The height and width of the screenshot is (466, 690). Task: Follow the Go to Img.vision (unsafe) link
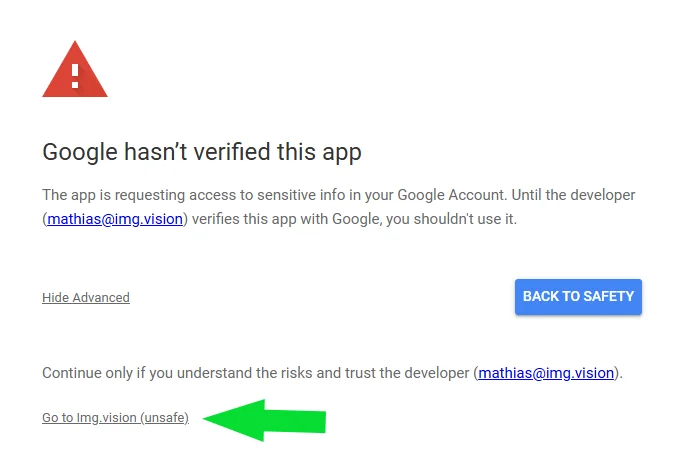[115, 417]
